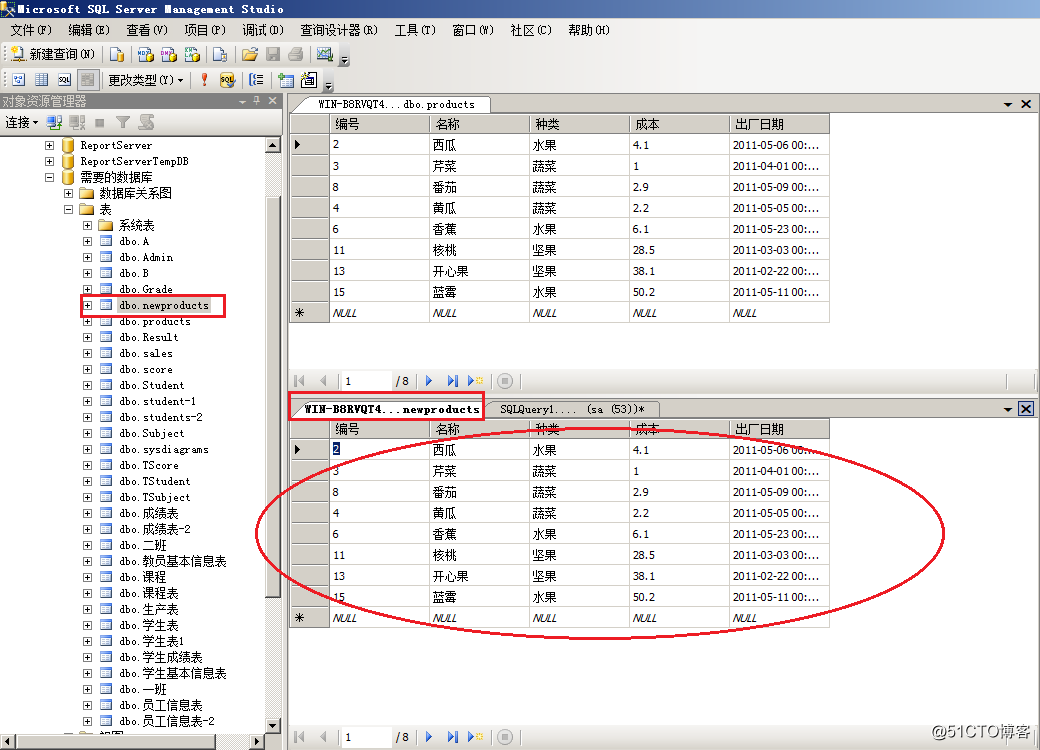The image size is (1040, 750).
Task: Open the 工具(T) menu
Action: coord(415,31)
